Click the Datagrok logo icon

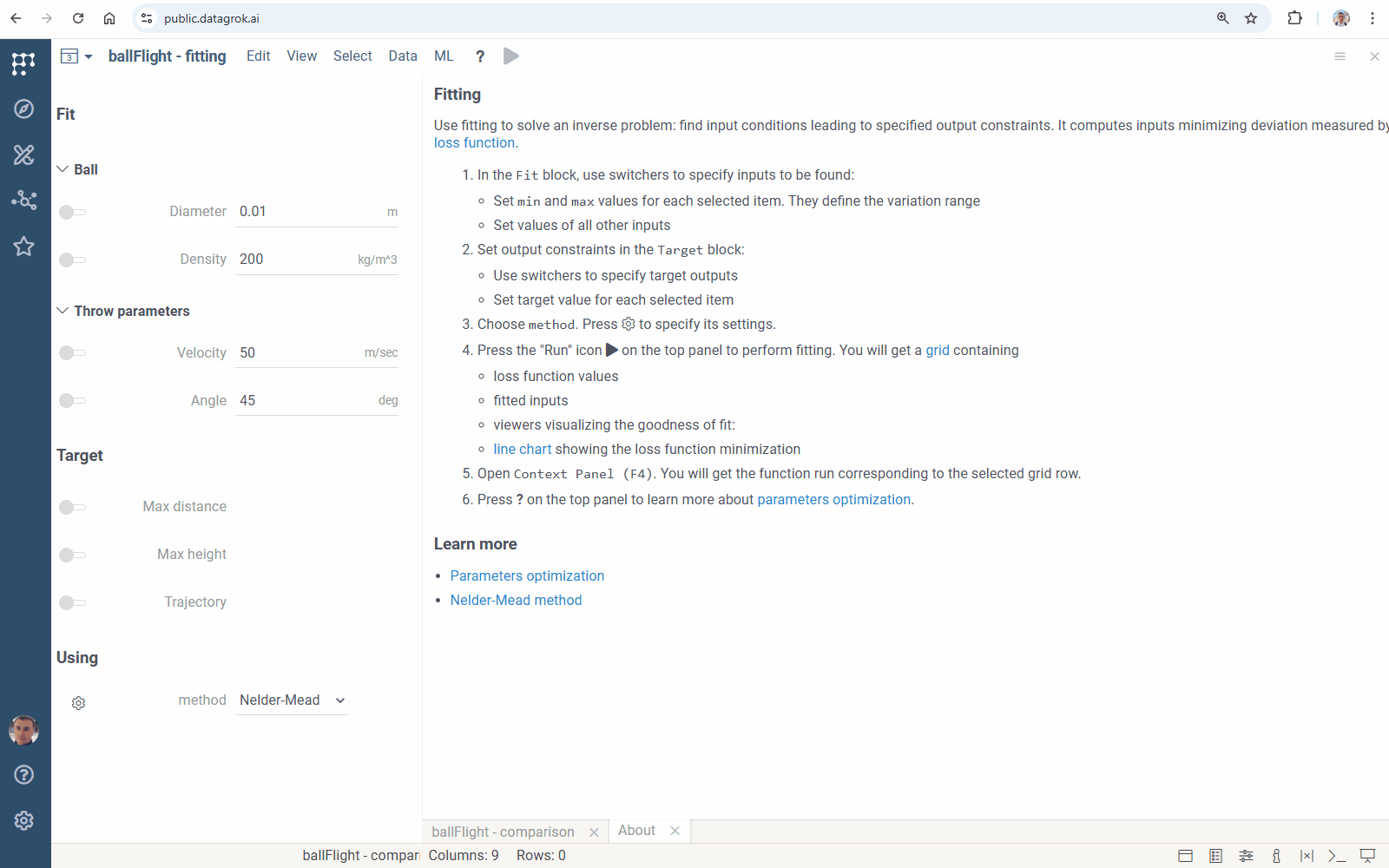pos(24,63)
